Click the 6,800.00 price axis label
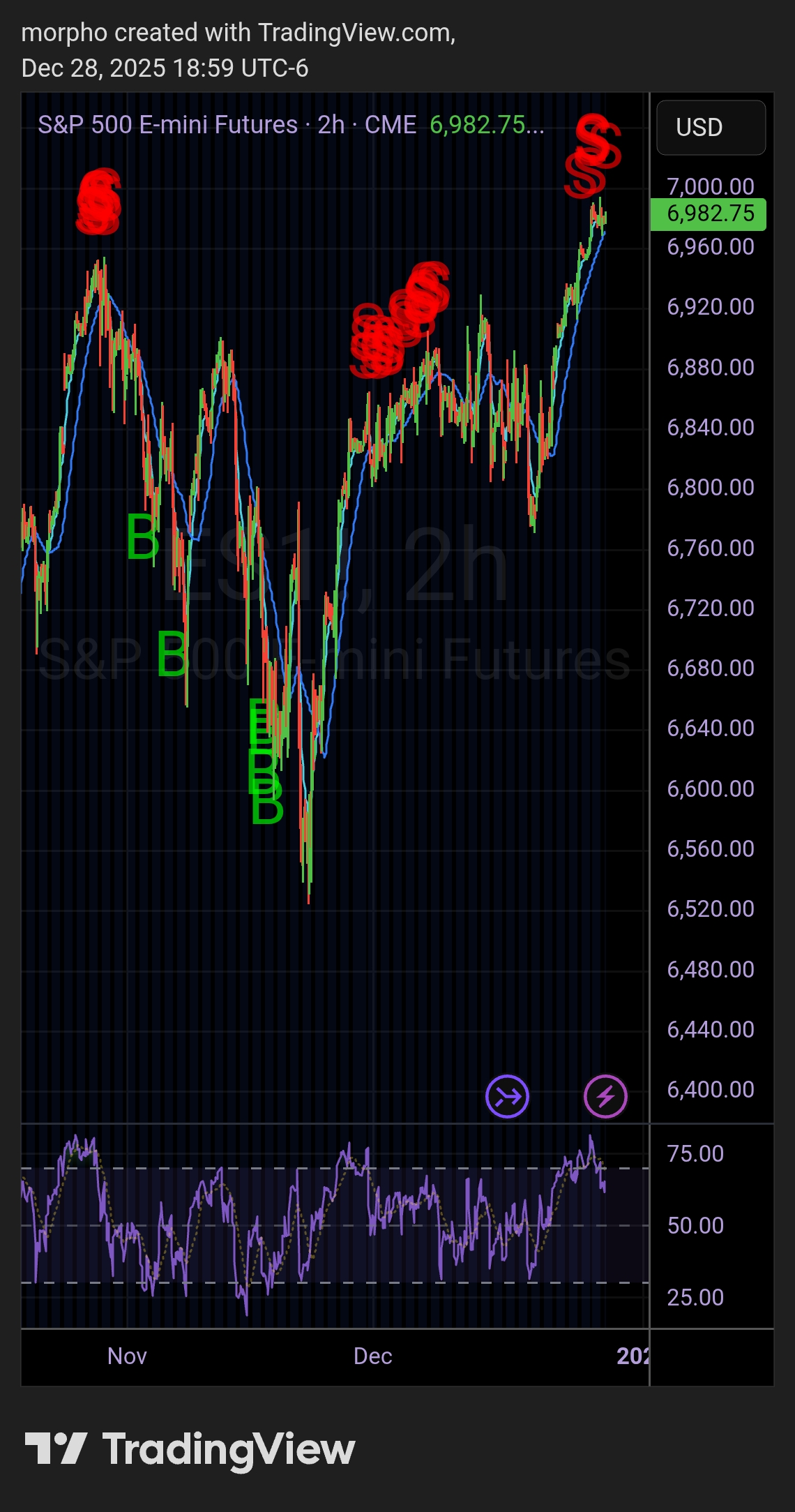The width and height of the screenshot is (795, 1512). 710,488
